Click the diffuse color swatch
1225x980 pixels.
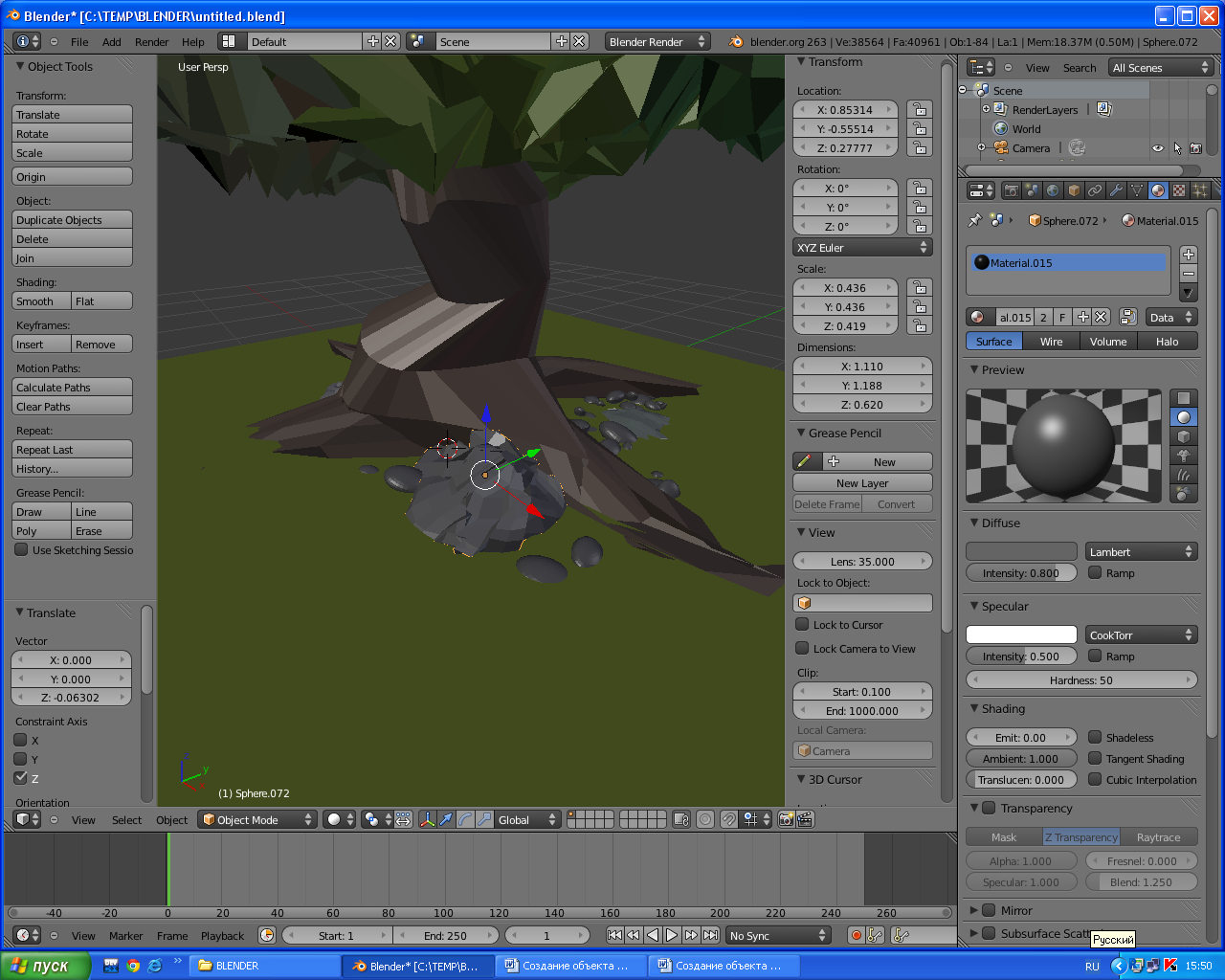pos(1021,551)
